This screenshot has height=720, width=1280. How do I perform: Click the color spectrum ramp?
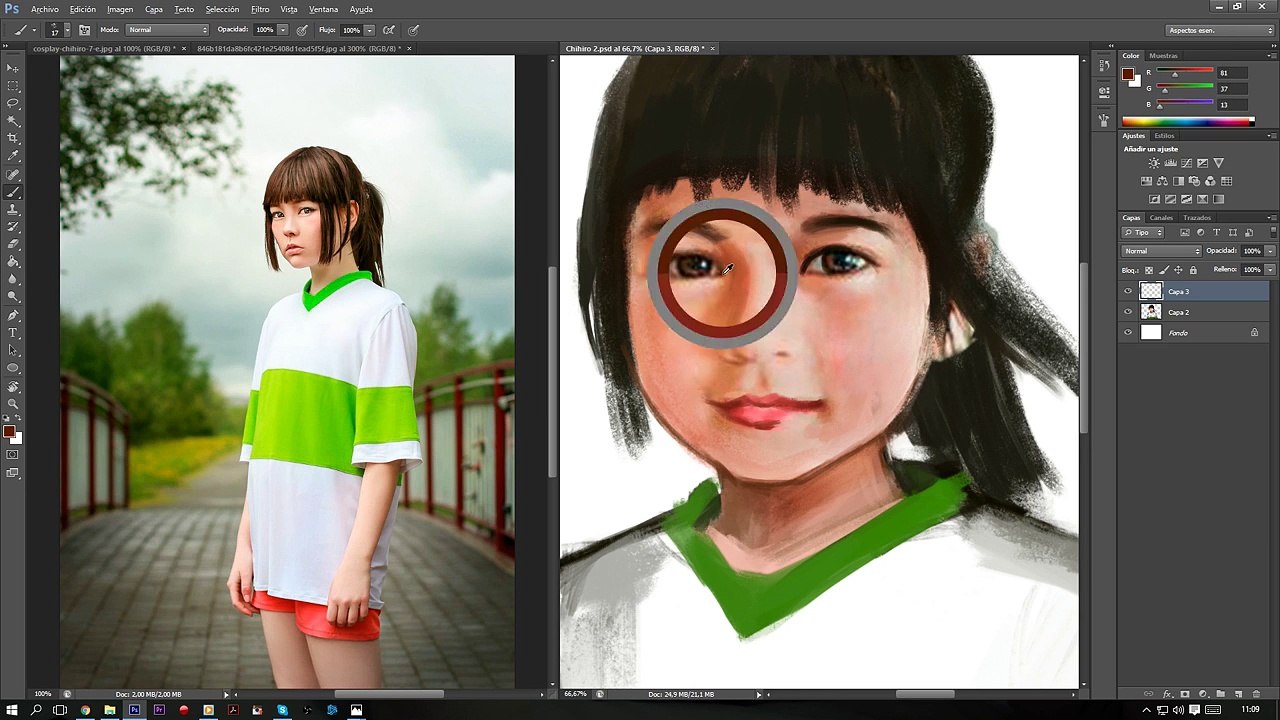point(1188,122)
